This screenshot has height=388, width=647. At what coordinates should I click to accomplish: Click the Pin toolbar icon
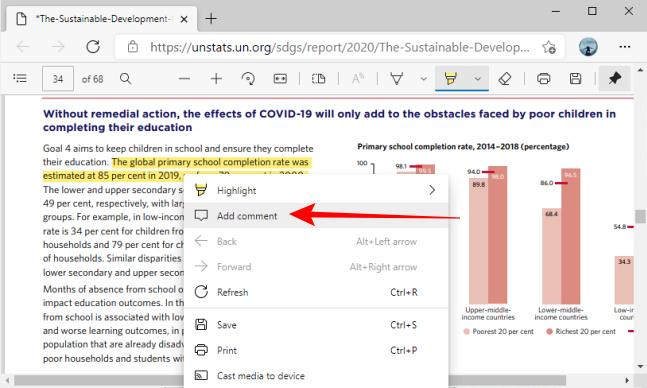(614, 78)
